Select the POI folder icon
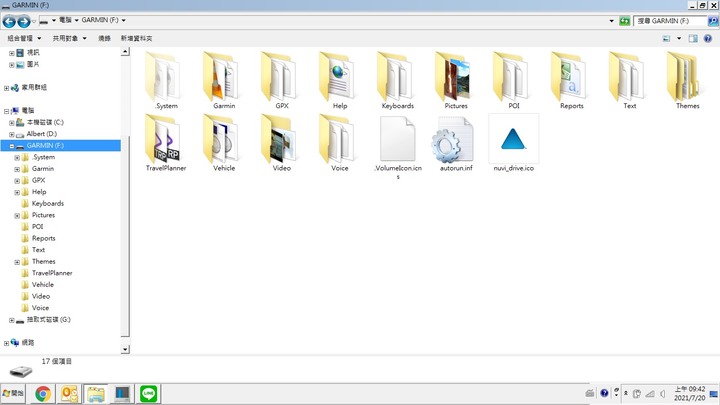This screenshot has width=720, height=405. pos(513,77)
